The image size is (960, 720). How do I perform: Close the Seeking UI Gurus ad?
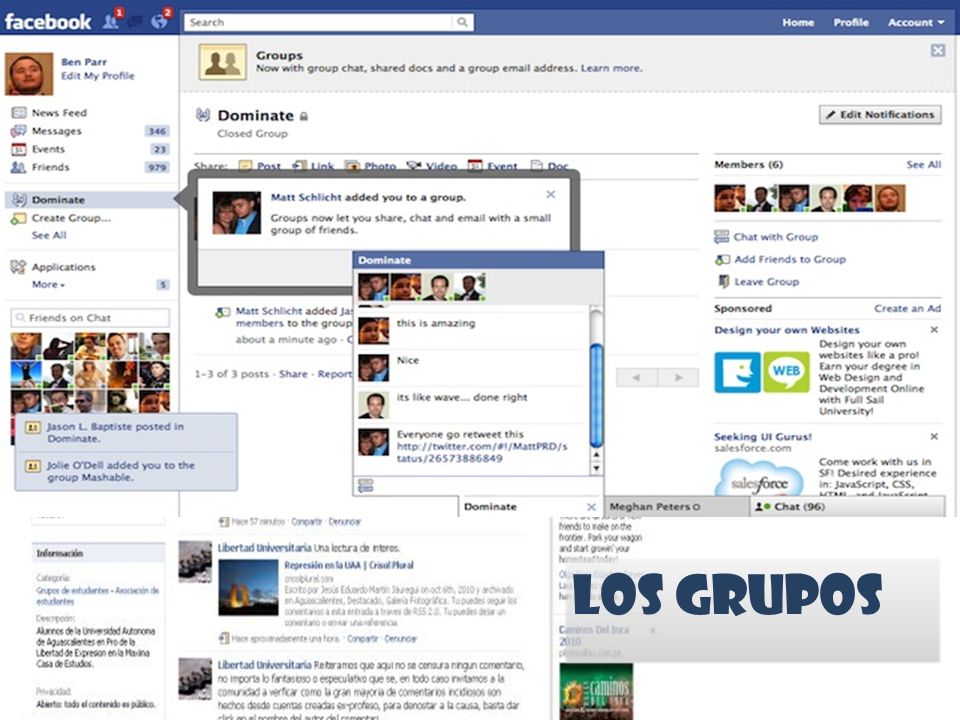(934, 437)
